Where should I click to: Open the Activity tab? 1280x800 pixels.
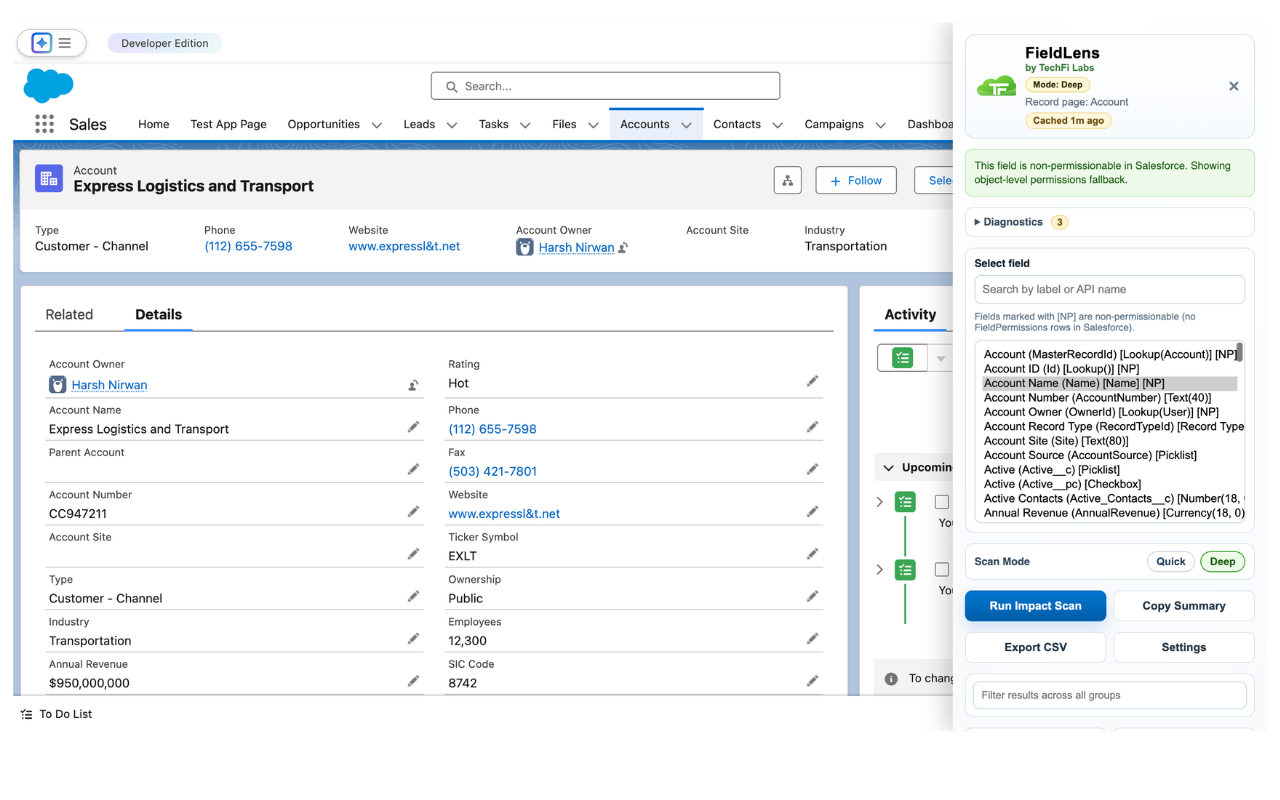[x=910, y=314]
